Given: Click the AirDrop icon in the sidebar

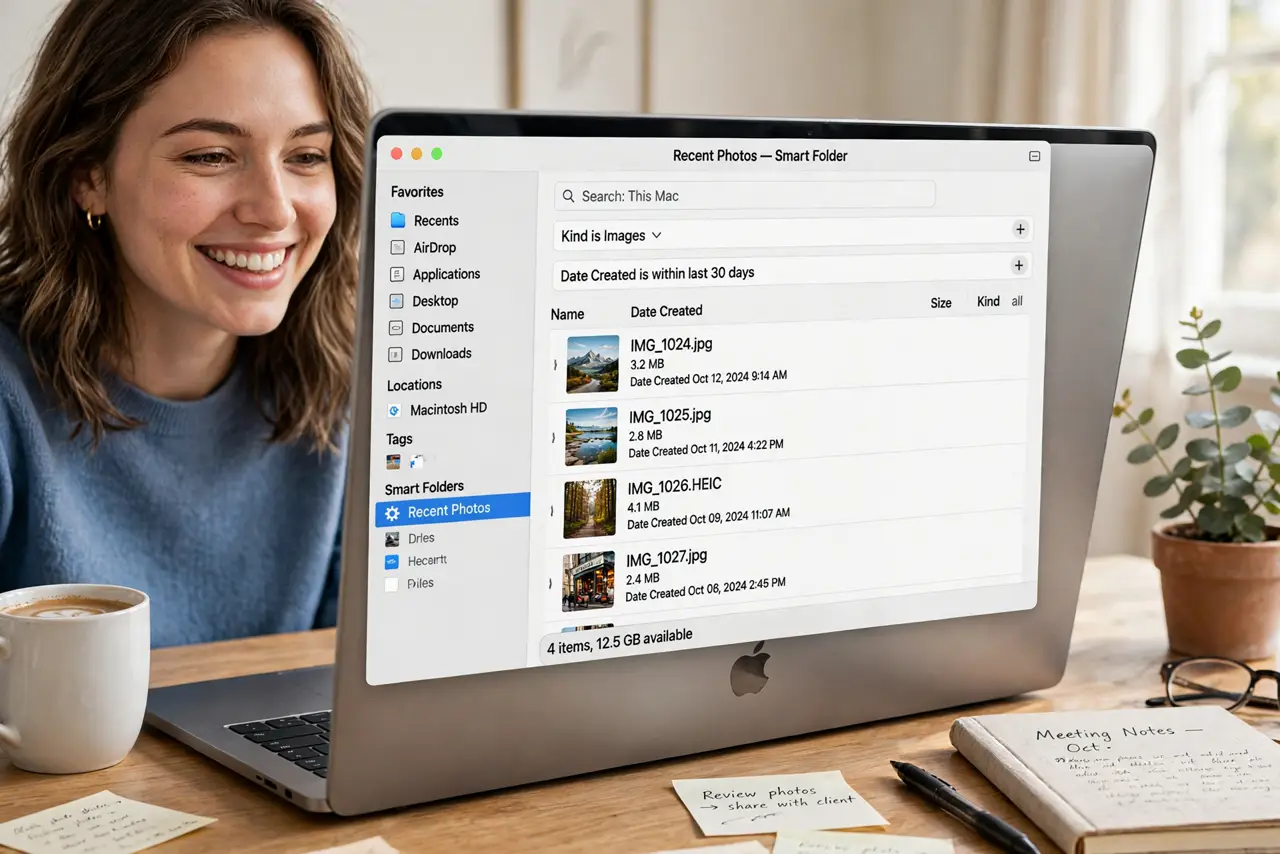Looking at the screenshot, I should coord(397,247).
